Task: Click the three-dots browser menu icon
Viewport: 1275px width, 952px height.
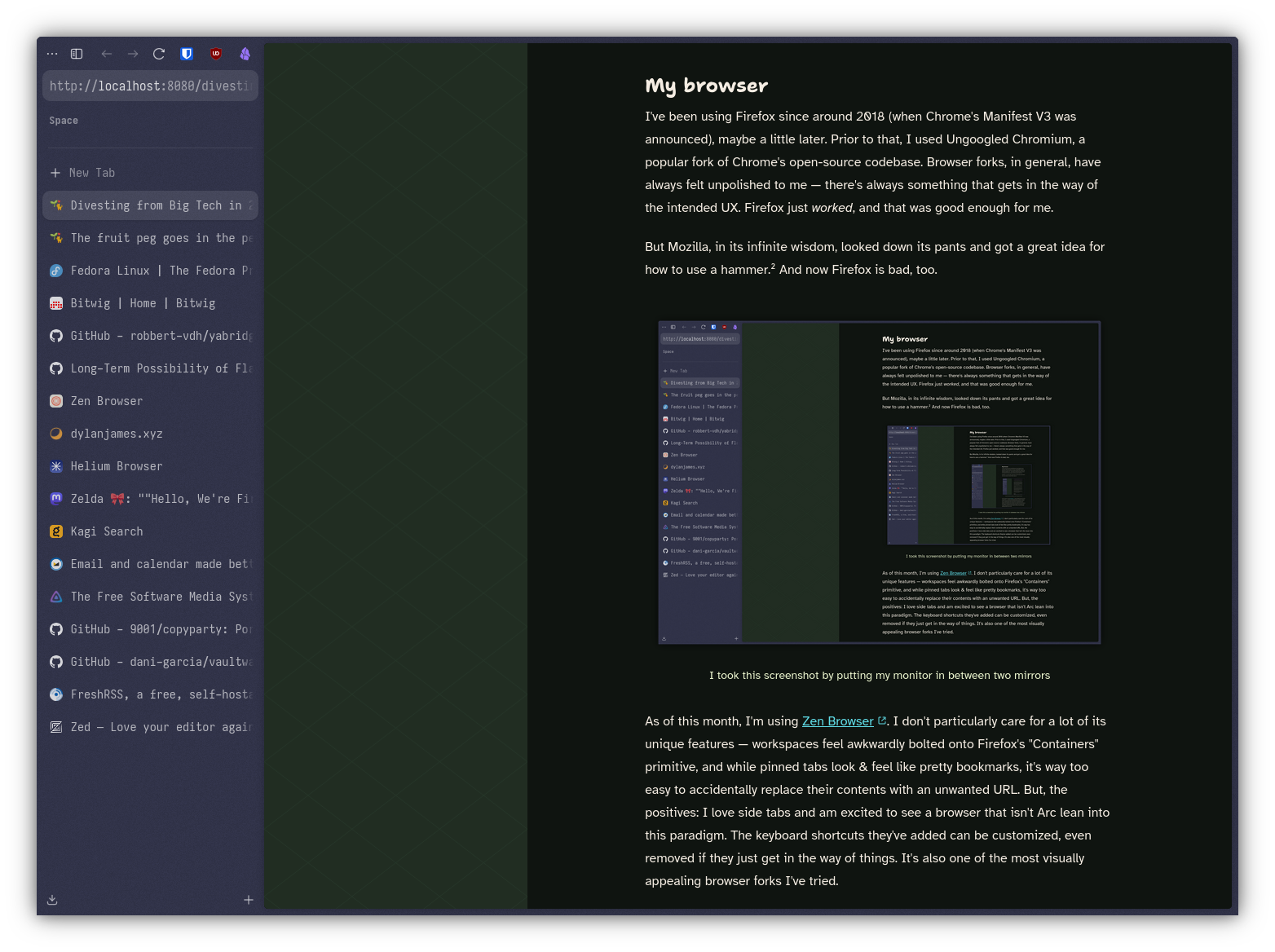Action: [52, 54]
